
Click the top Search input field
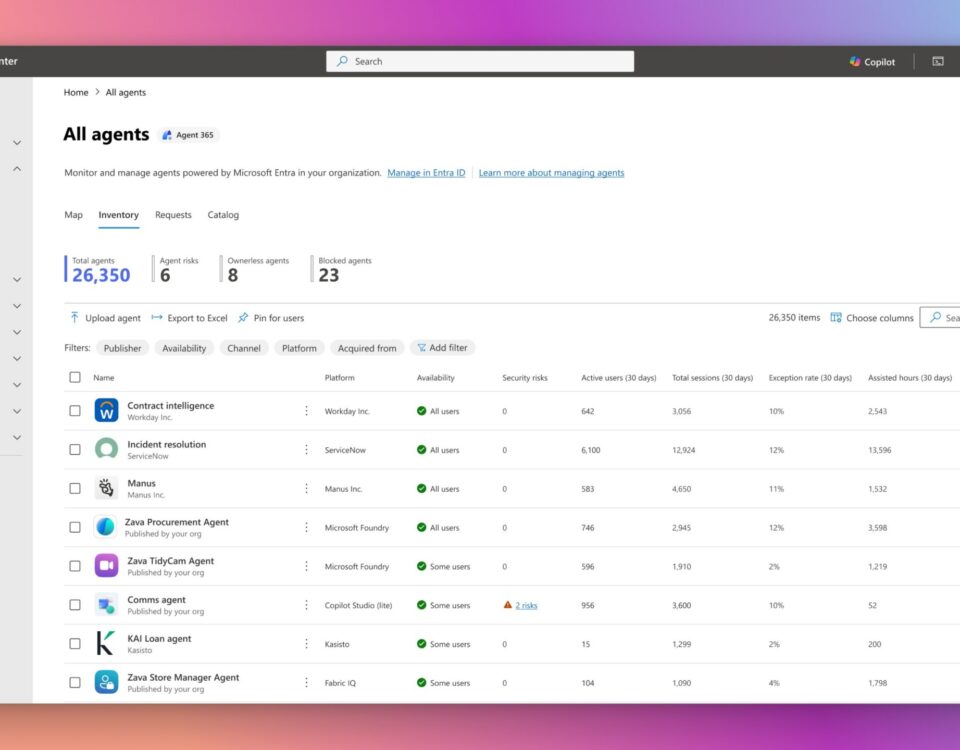click(x=480, y=62)
